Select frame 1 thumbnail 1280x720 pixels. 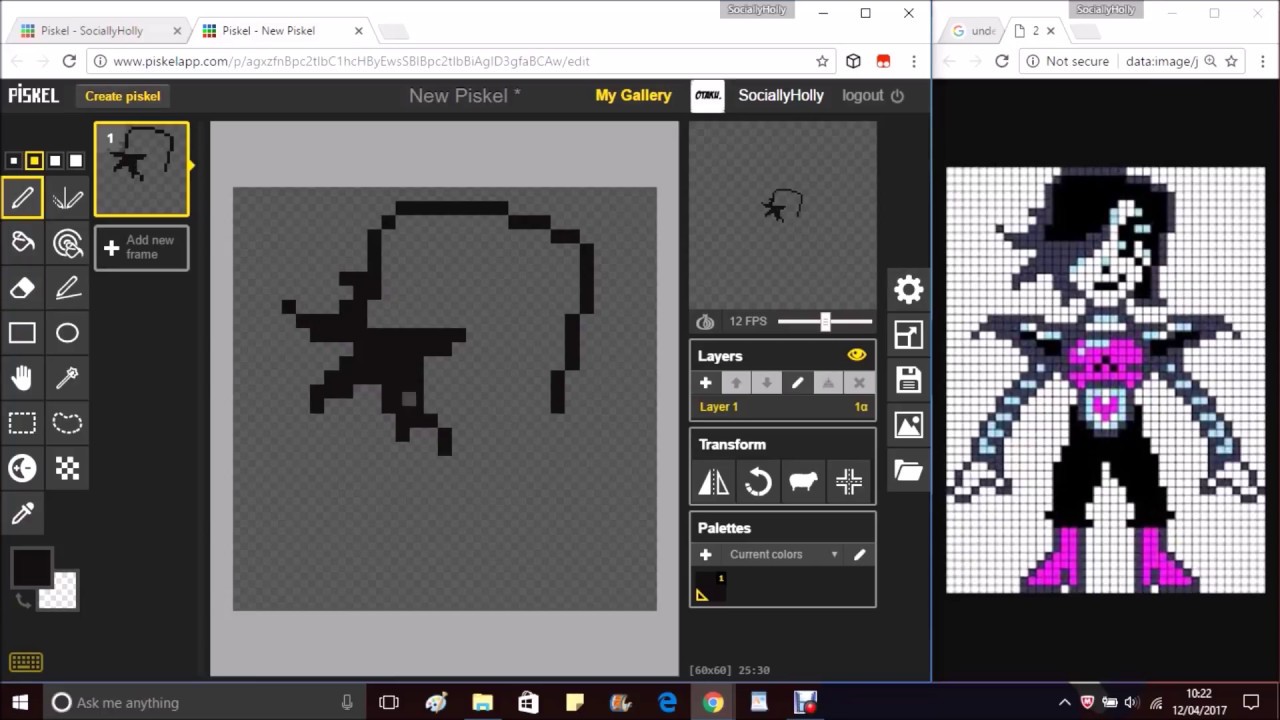142,169
